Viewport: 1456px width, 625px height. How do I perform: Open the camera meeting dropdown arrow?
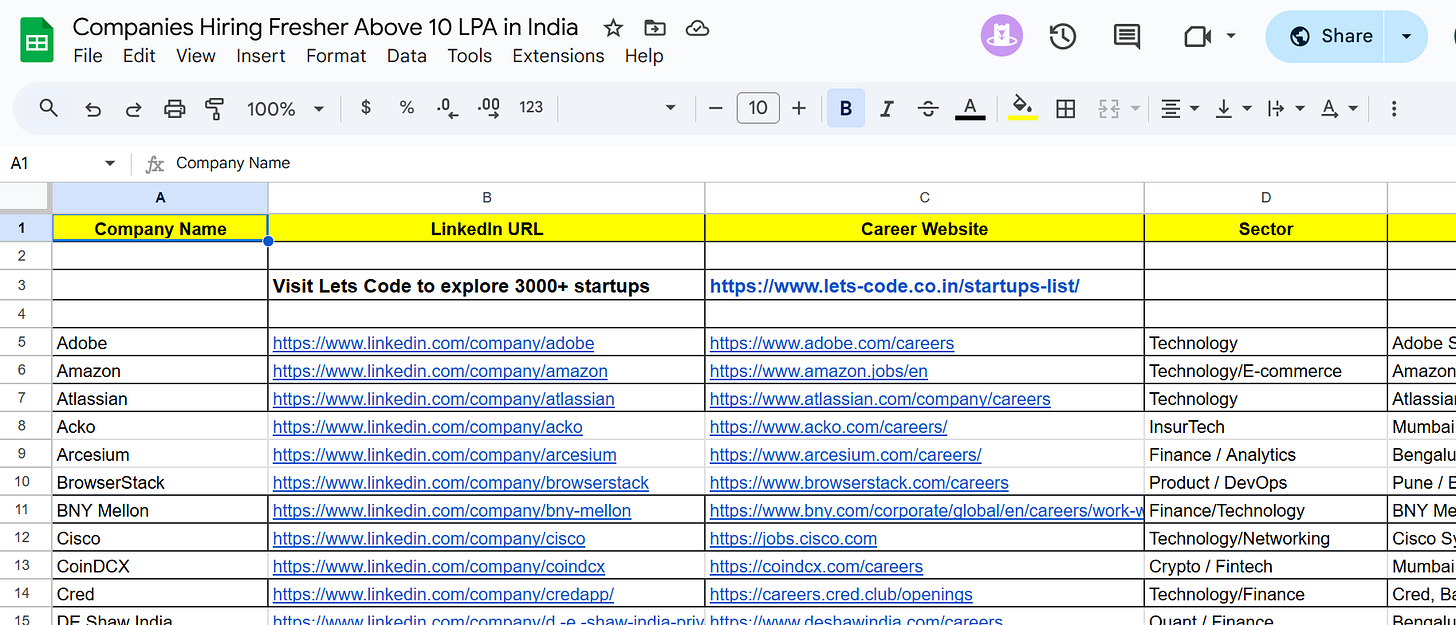click(1231, 36)
